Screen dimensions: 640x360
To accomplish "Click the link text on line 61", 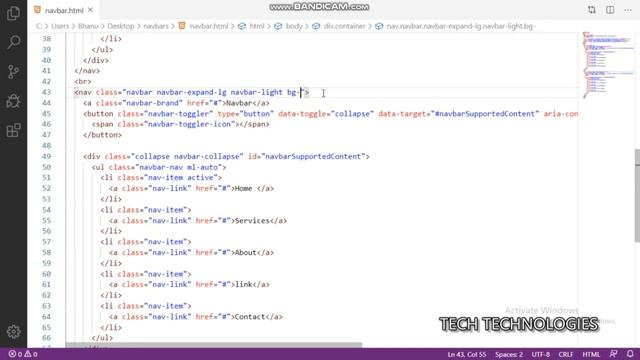I will point(243,284).
